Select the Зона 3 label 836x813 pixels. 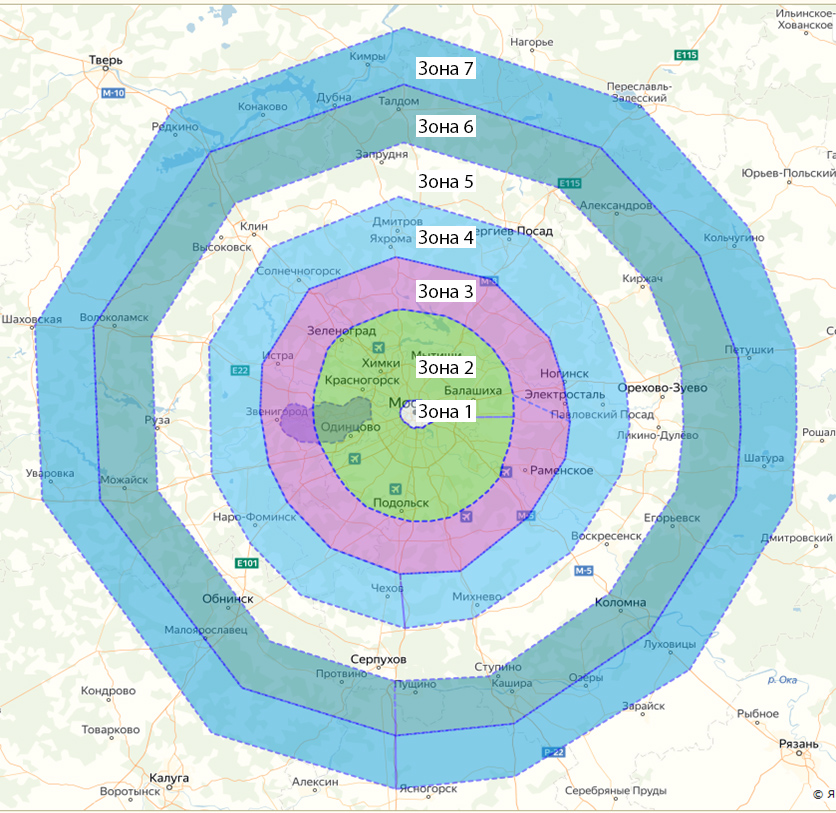(x=446, y=292)
